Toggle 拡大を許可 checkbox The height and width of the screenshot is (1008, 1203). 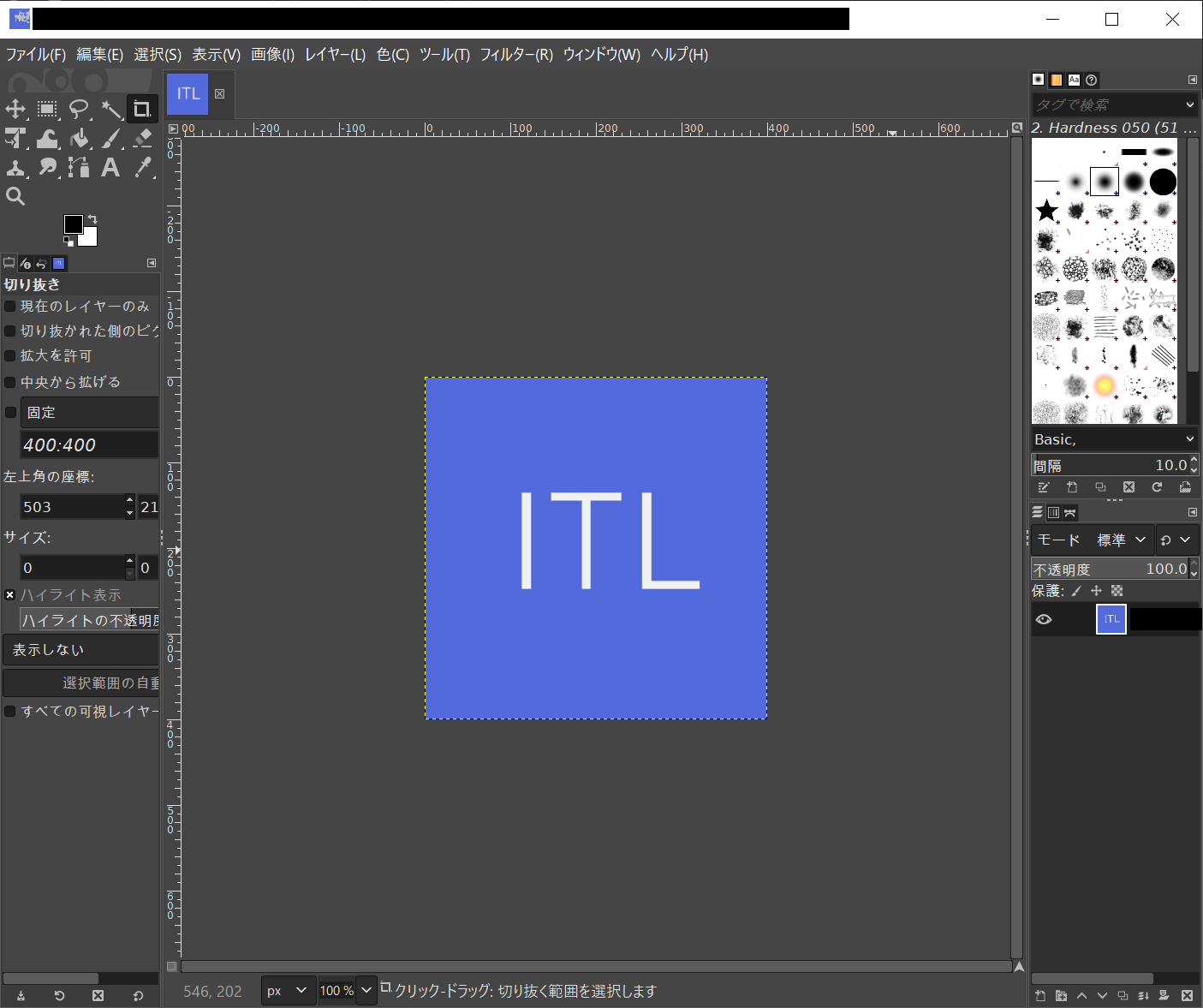(x=10, y=355)
